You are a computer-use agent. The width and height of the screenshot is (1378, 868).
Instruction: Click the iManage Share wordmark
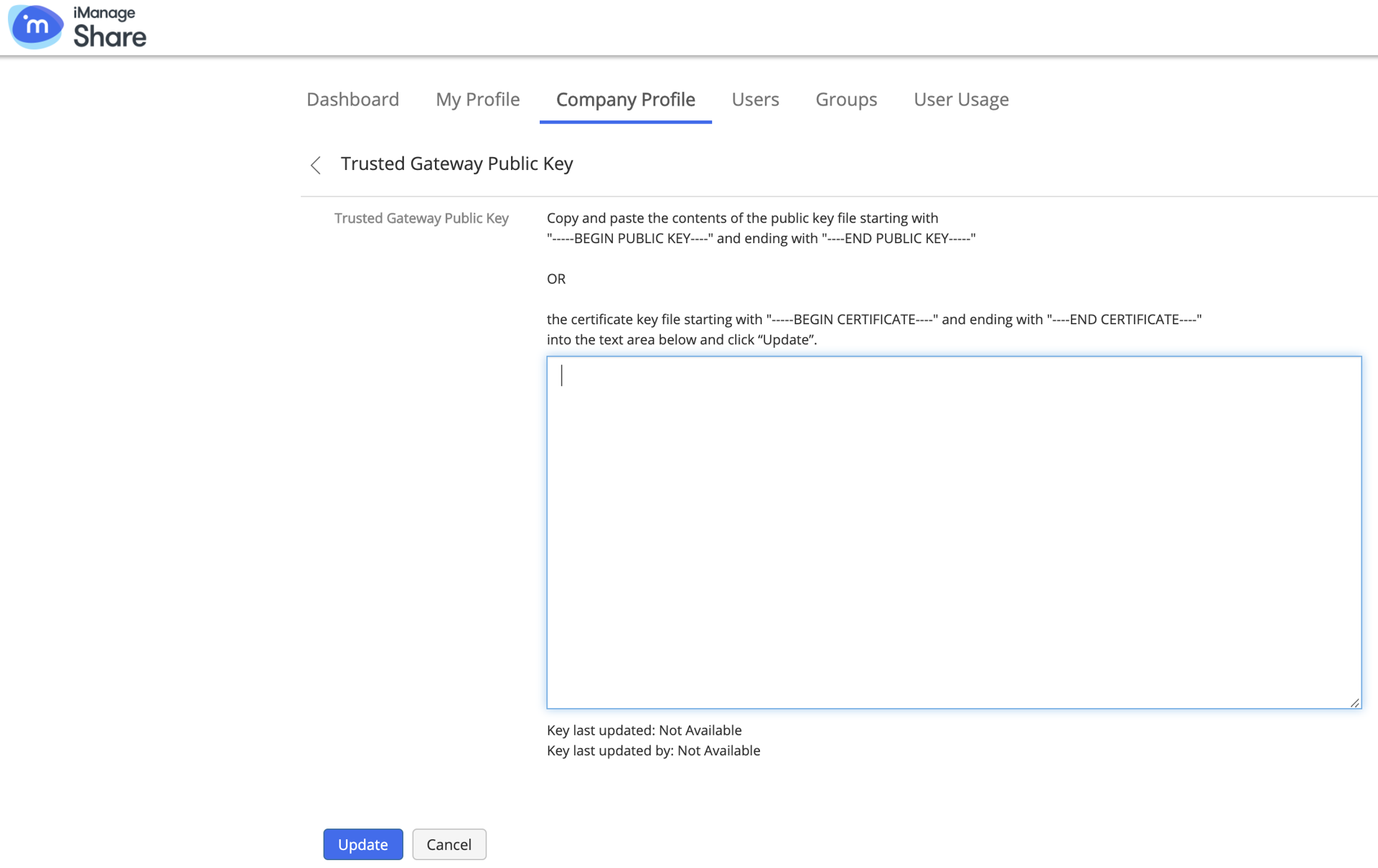[109, 27]
